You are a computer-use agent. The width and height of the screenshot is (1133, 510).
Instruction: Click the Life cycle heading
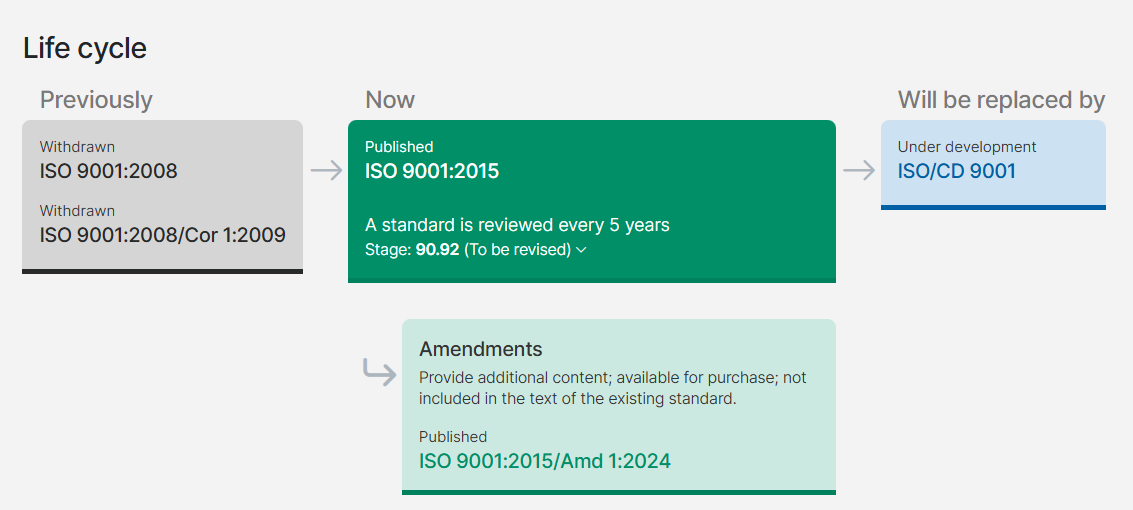(x=85, y=48)
